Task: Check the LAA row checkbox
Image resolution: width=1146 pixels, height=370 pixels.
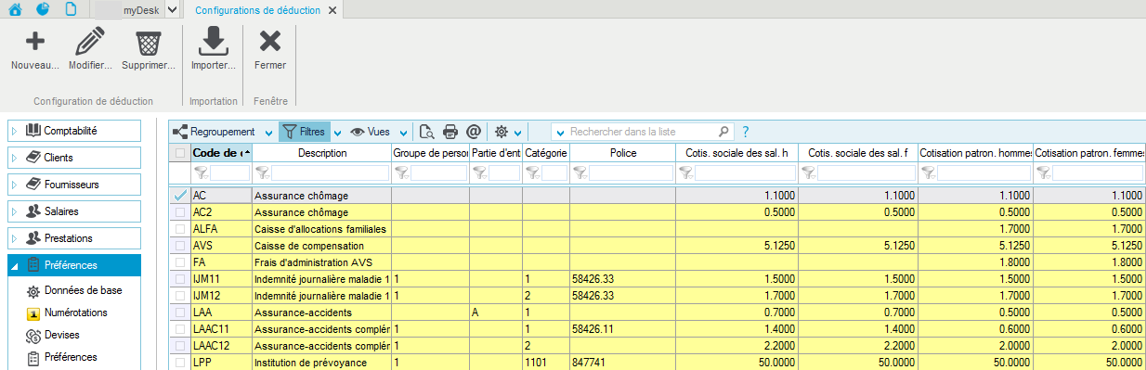Action: point(180,313)
